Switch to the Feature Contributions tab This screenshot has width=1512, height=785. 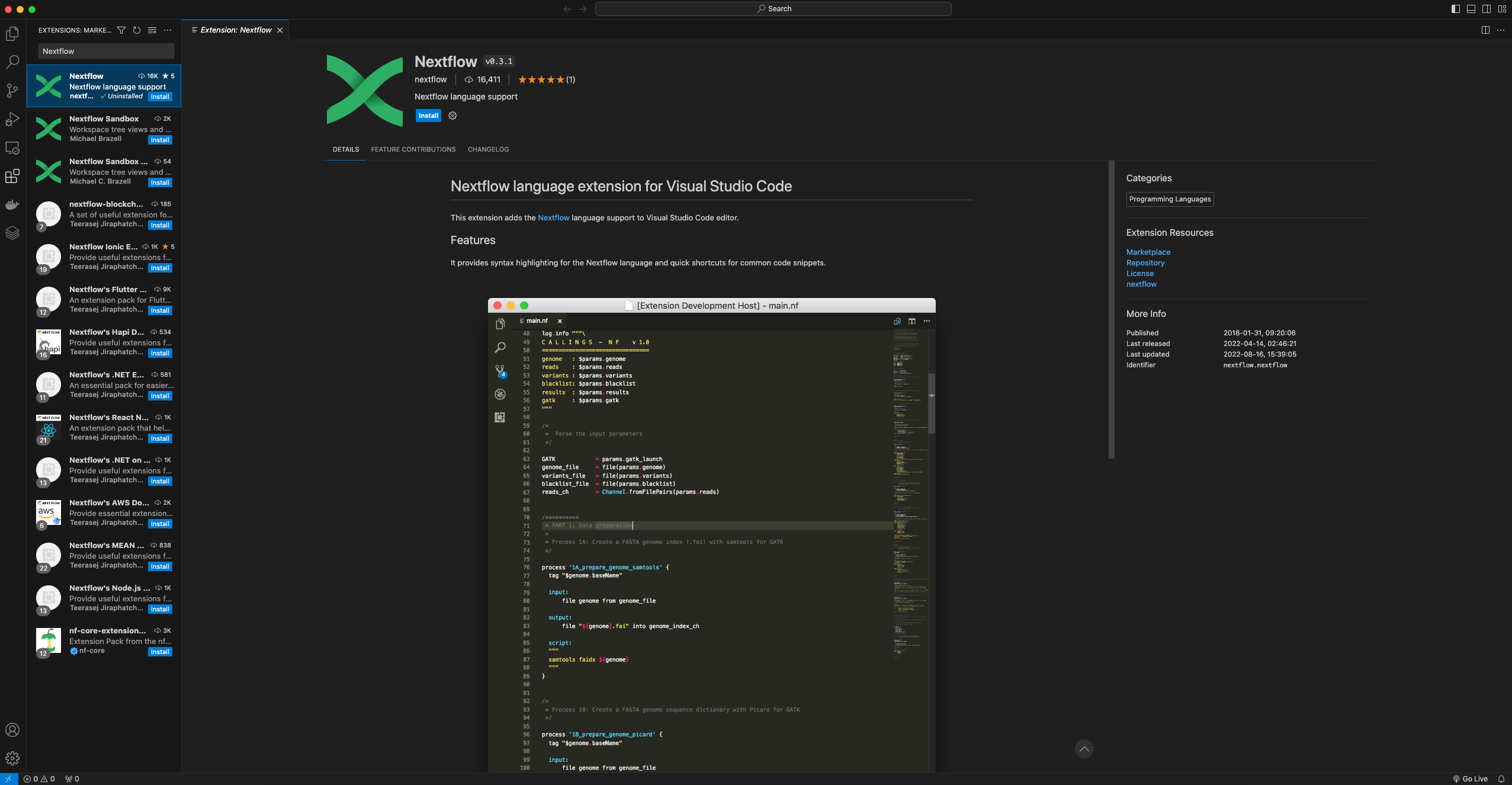(413, 149)
